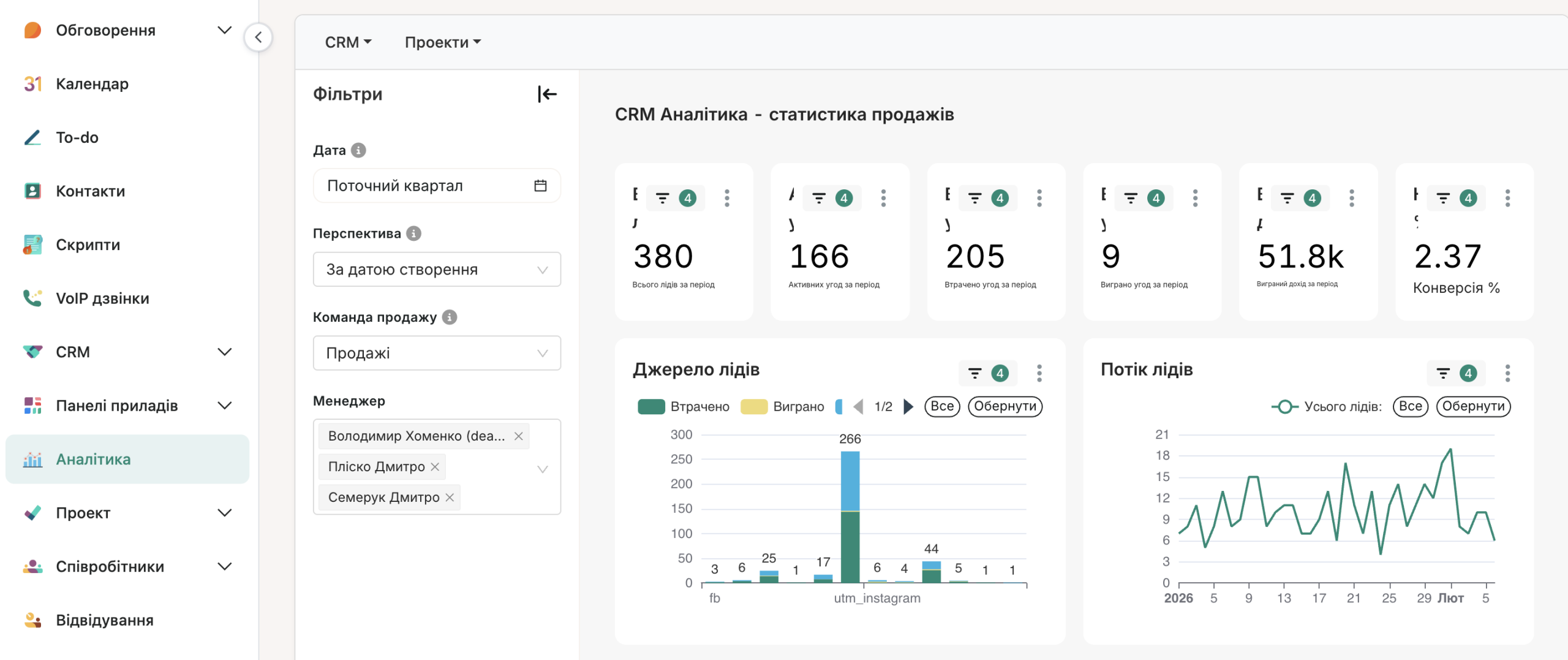Screen dimensions: 1568x660
Task: Expand the CRM sidebar section
Action: pos(225,352)
